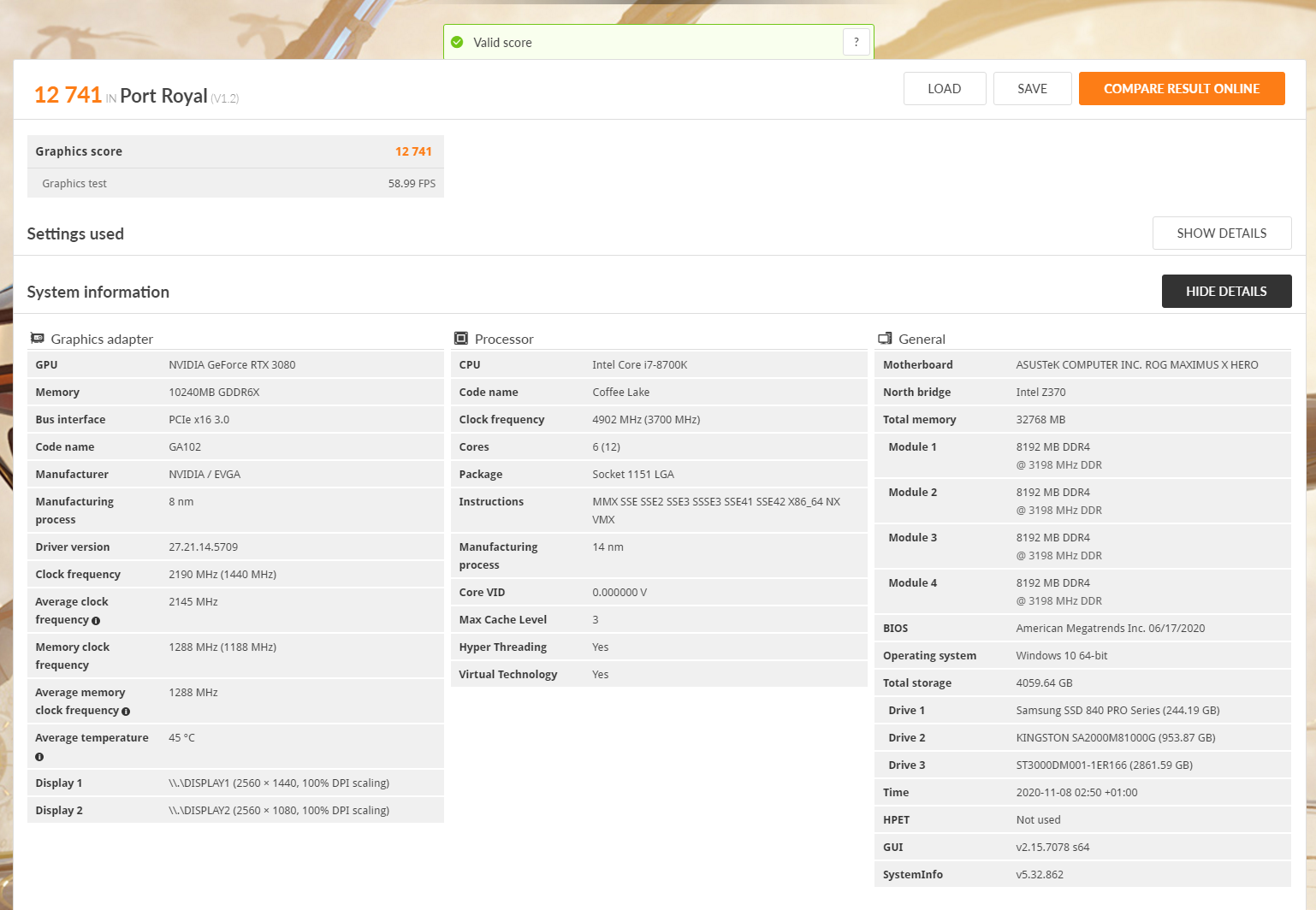Click Instructions value MMX SSE list
This screenshot has height=910, width=1316.
point(716,511)
